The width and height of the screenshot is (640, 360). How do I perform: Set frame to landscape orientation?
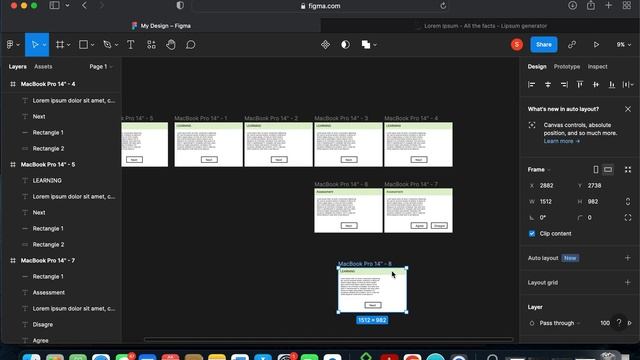click(608, 169)
